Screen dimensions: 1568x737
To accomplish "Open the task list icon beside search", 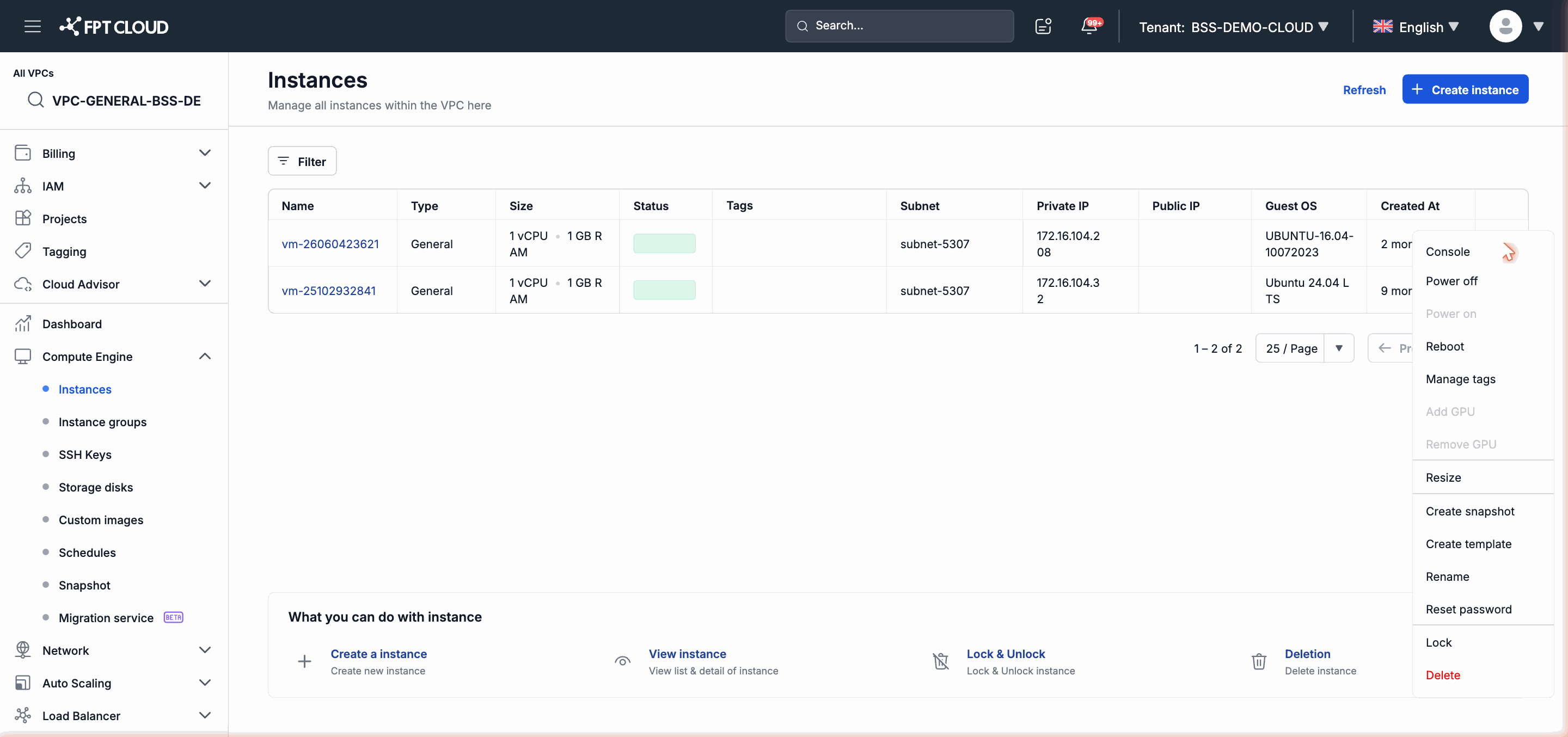I will click(1043, 26).
